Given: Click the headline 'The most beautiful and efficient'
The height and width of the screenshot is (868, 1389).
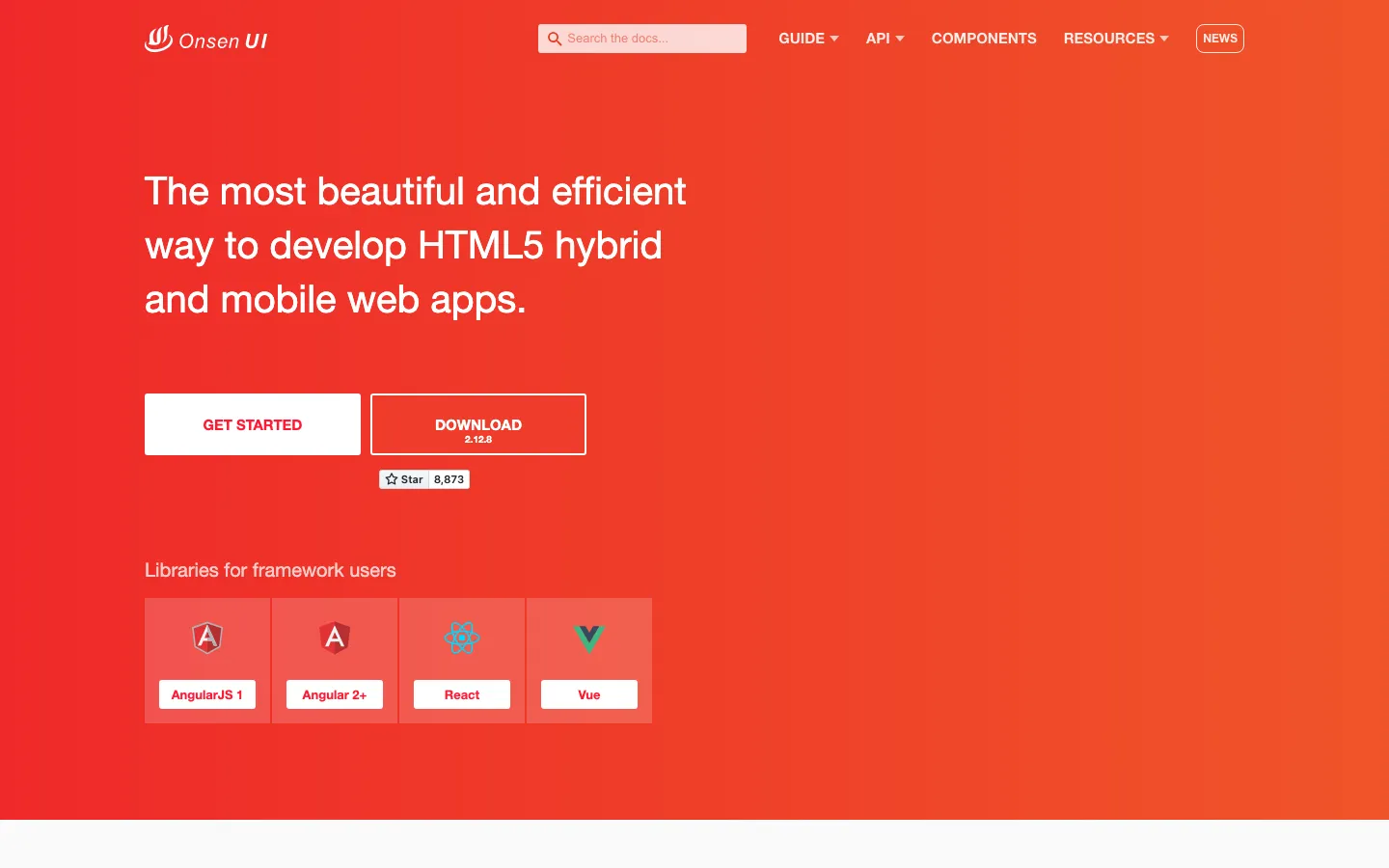Looking at the screenshot, I should coord(416,191).
